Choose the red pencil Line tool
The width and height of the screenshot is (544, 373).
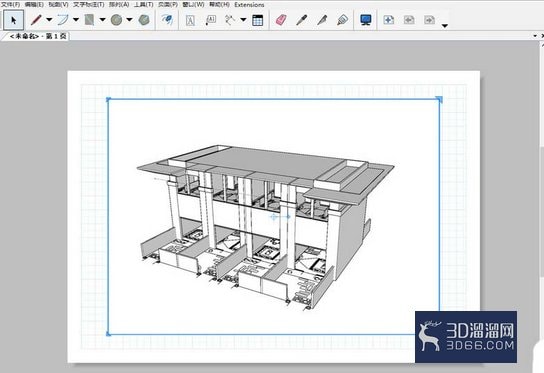[x=36, y=20]
